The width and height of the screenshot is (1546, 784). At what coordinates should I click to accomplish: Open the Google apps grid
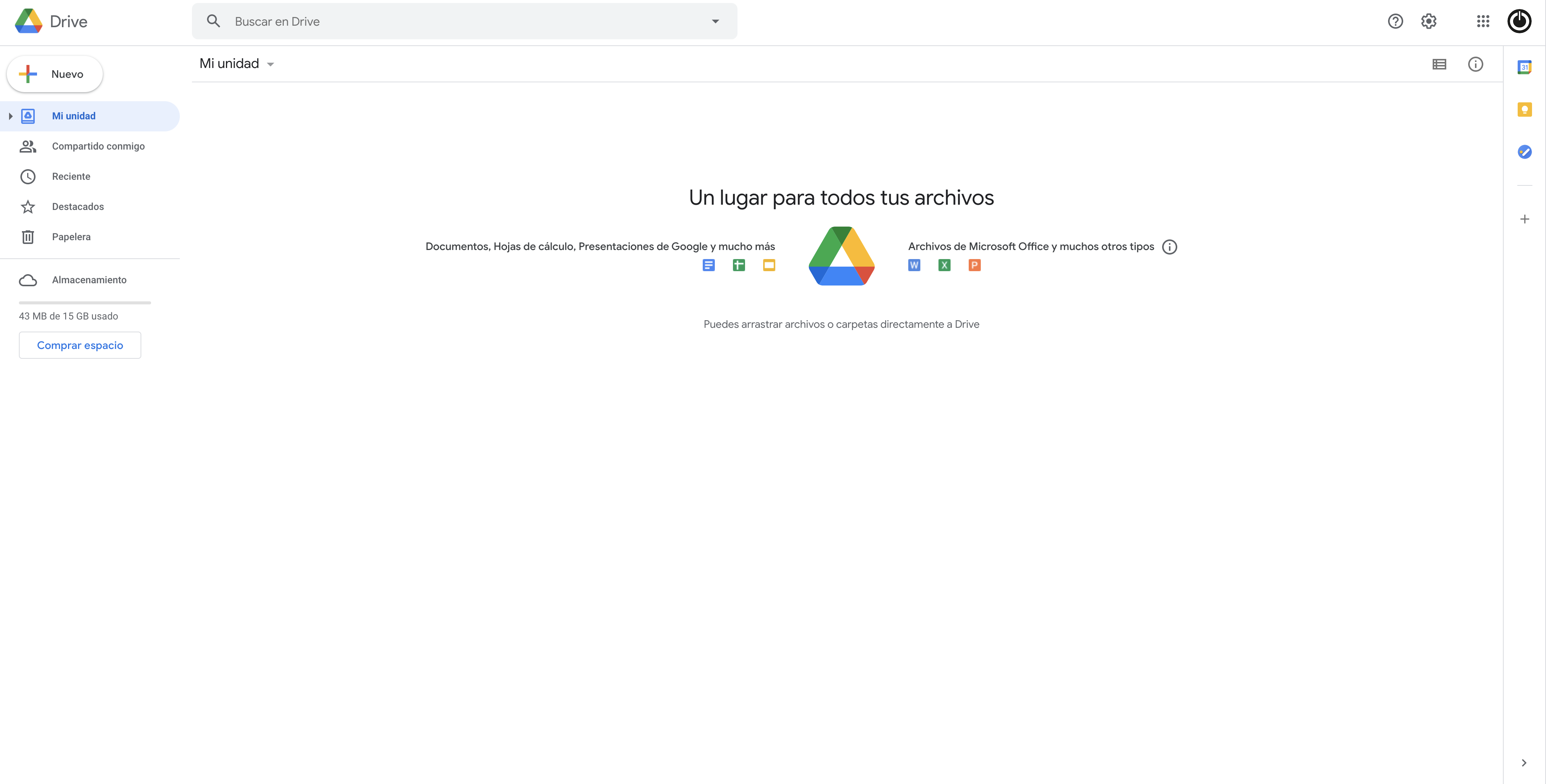point(1483,22)
